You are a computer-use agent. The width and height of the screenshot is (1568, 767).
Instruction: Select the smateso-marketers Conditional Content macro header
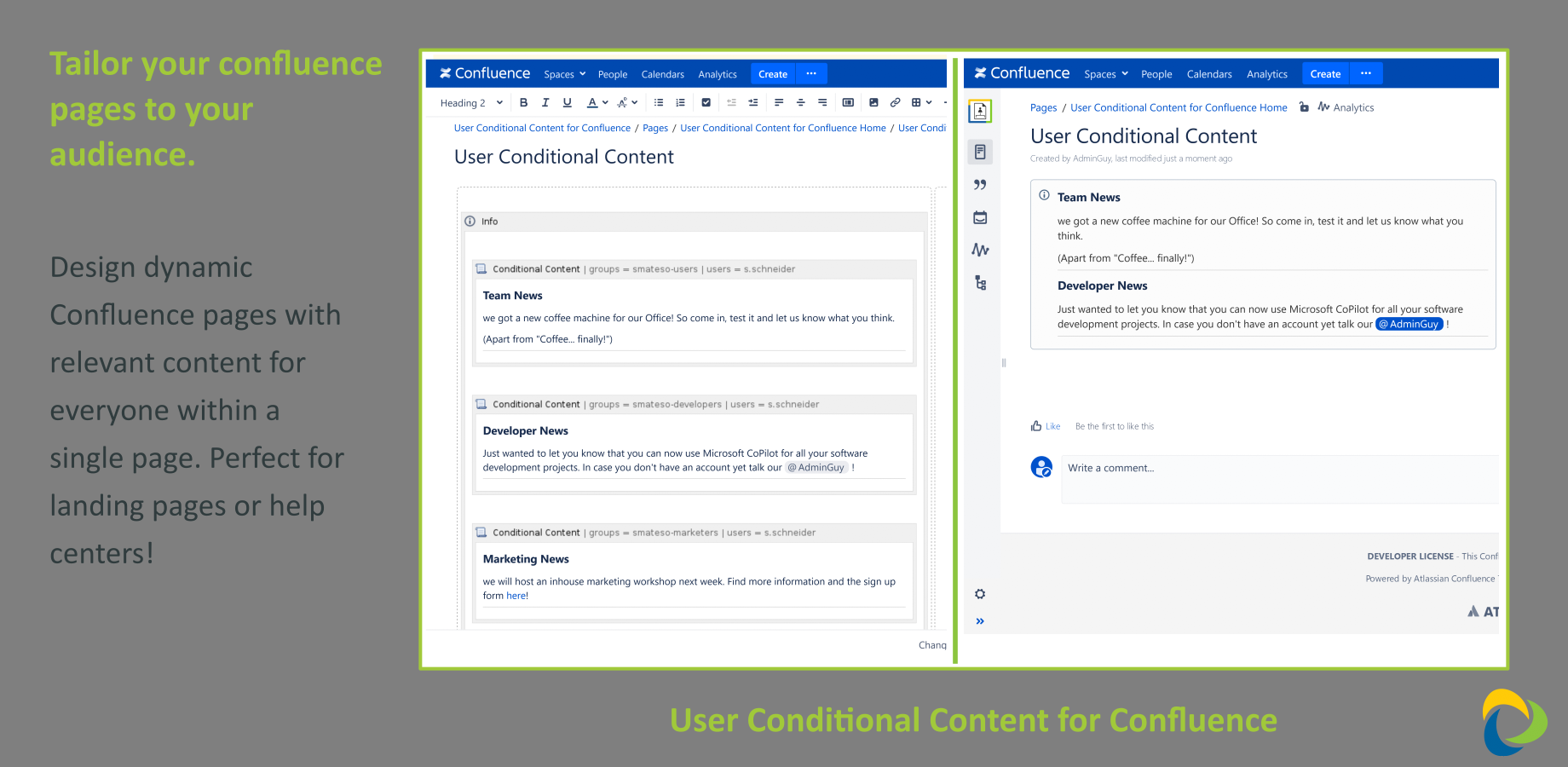[694, 533]
